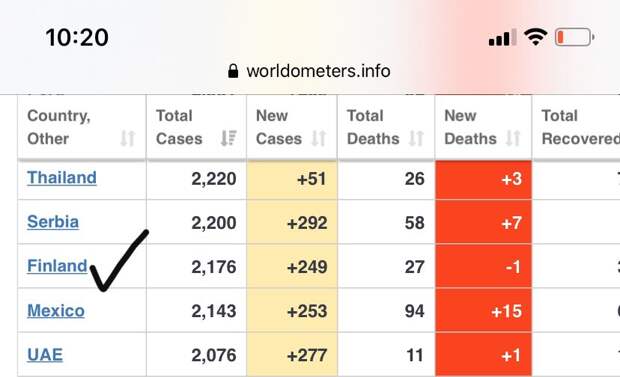Tap the lock icon beside the URL
The width and height of the screenshot is (620, 377).
233,71
